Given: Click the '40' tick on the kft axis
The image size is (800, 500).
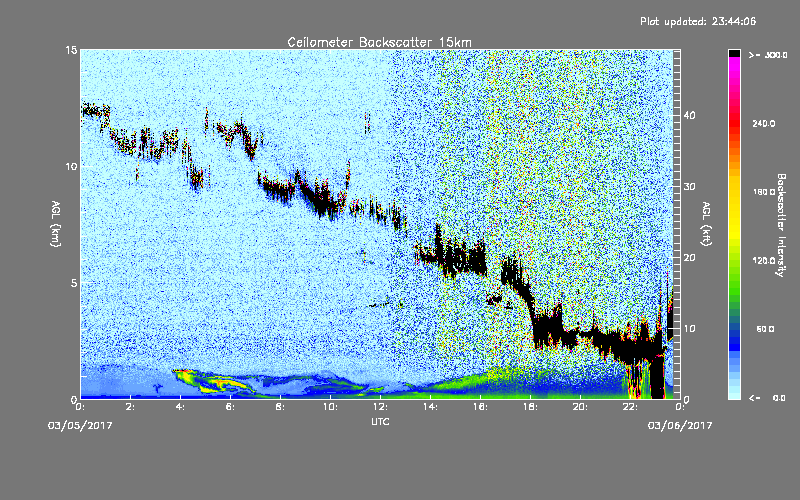Looking at the screenshot, I should tap(689, 115).
